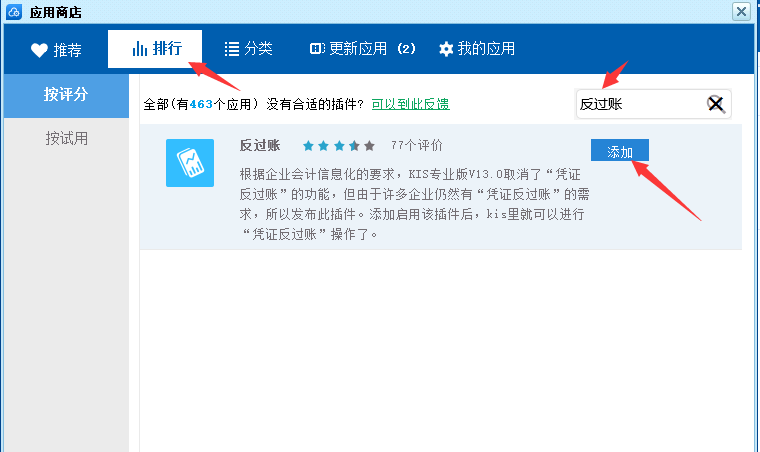Image resolution: width=760 pixels, height=452 pixels.
Task: Focus the search field containing 反过账
Action: [638, 104]
